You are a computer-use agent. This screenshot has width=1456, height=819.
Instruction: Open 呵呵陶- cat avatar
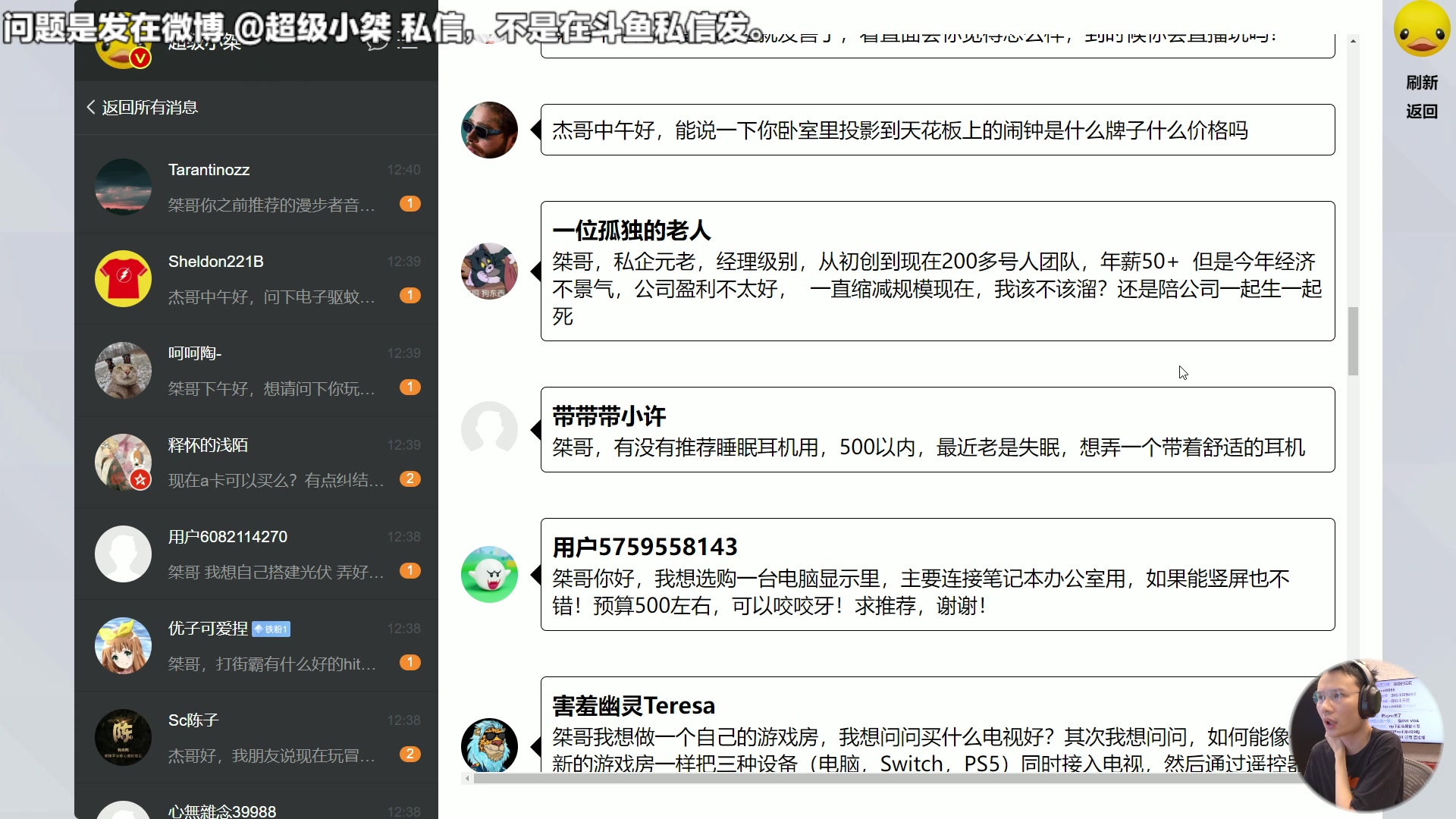click(x=123, y=370)
